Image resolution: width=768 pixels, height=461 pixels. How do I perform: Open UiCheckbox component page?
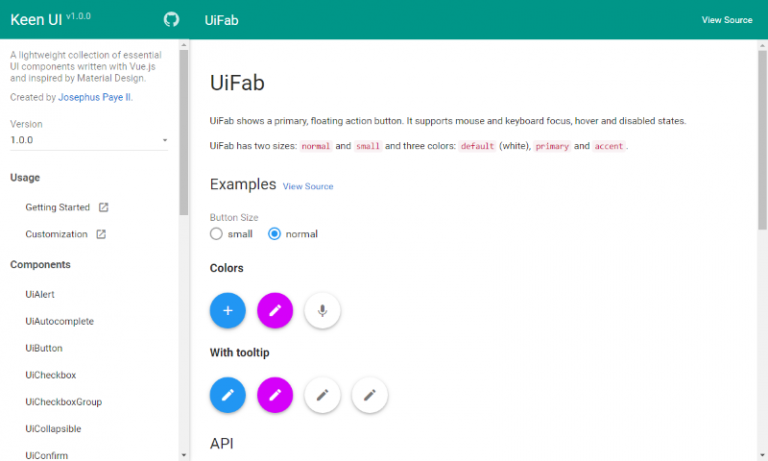click(x=50, y=375)
